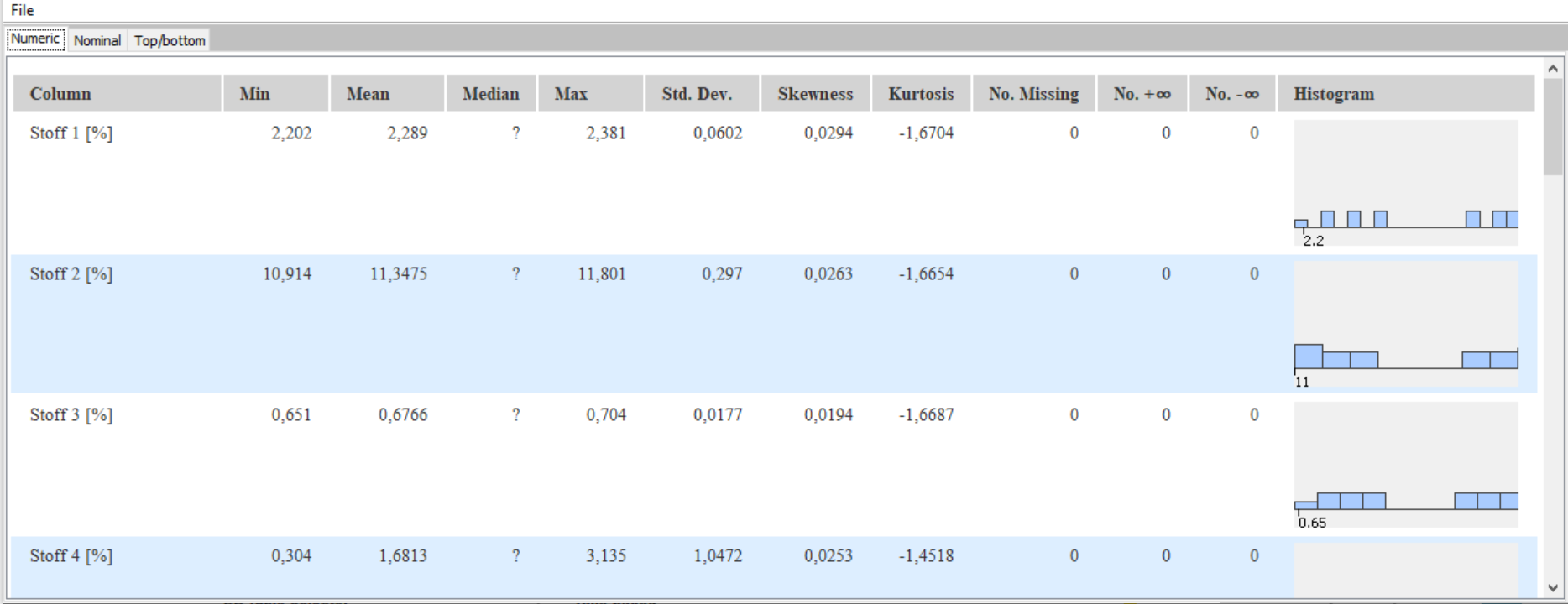The height and width of the screenshot is (604, 1568).
Task: Click the Skewness value 0,0263
Action: click(x=828, y=273)
